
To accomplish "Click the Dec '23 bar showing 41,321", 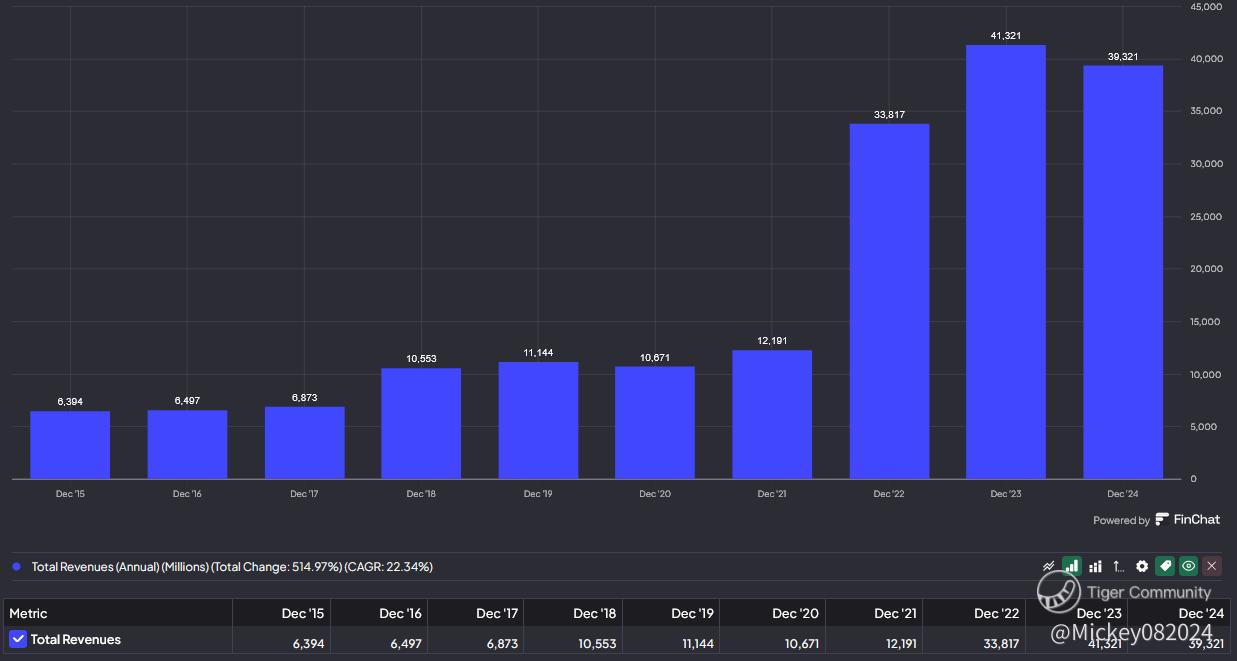I will (1005, 262).
